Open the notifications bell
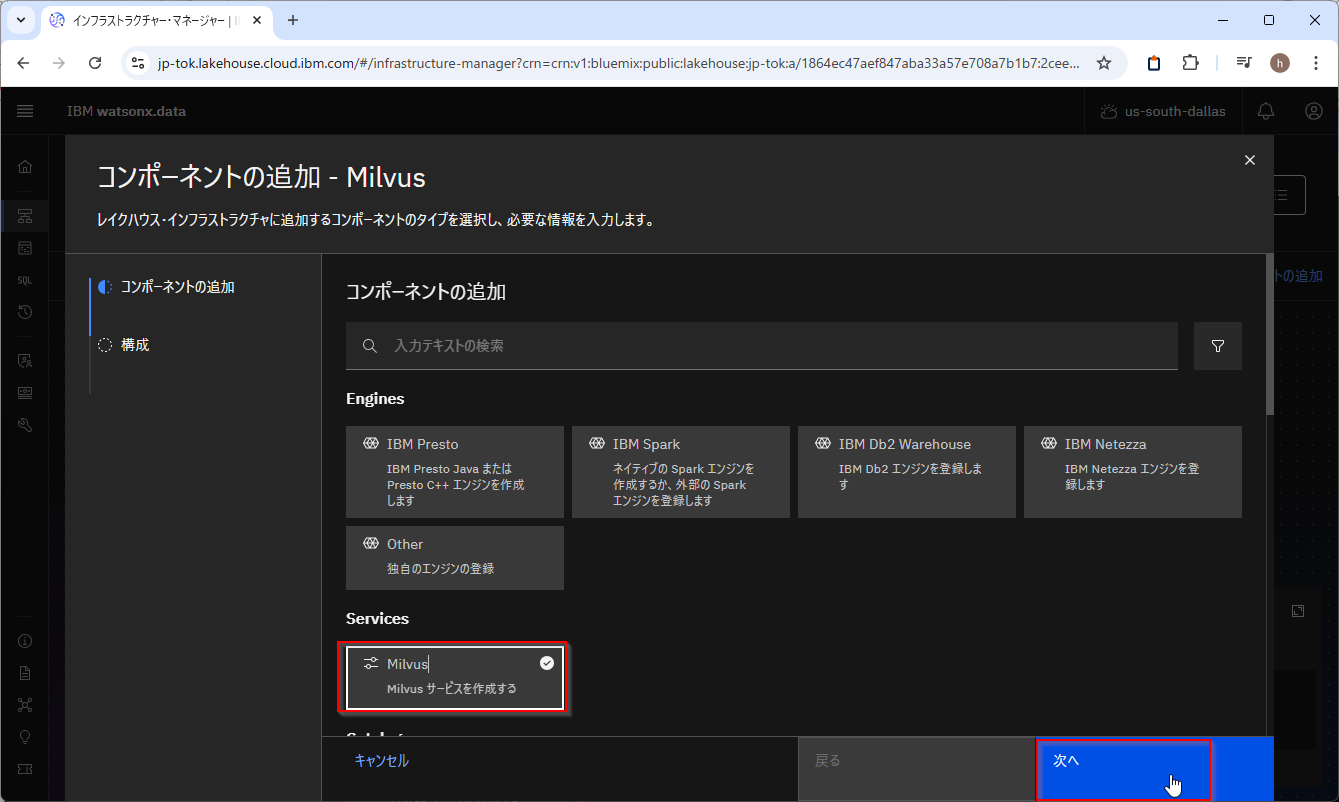 (1266, 111)
